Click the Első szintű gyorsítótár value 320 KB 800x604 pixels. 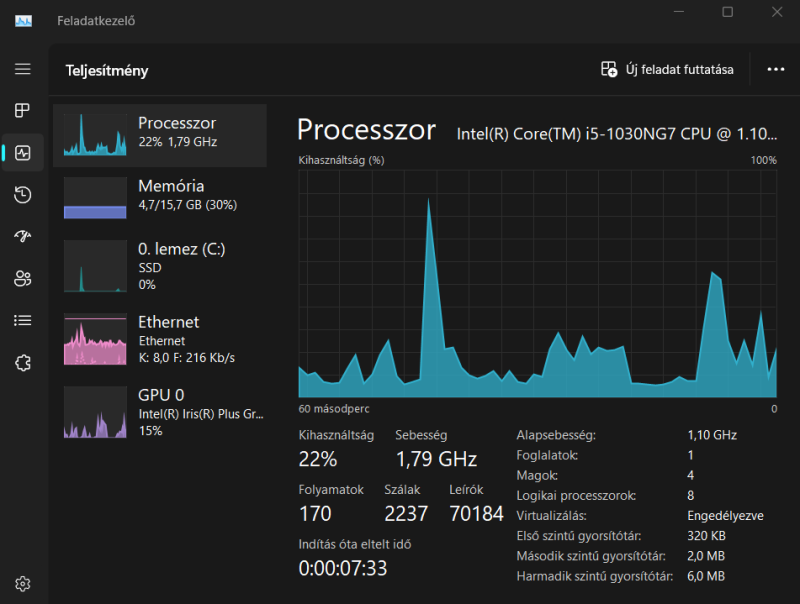(706, 536)
